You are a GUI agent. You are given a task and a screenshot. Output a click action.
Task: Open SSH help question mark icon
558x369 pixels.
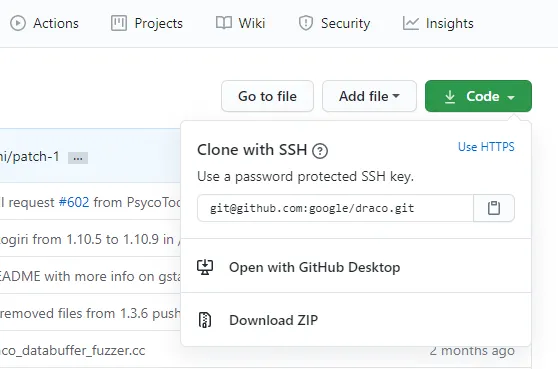tap(320, 151)
